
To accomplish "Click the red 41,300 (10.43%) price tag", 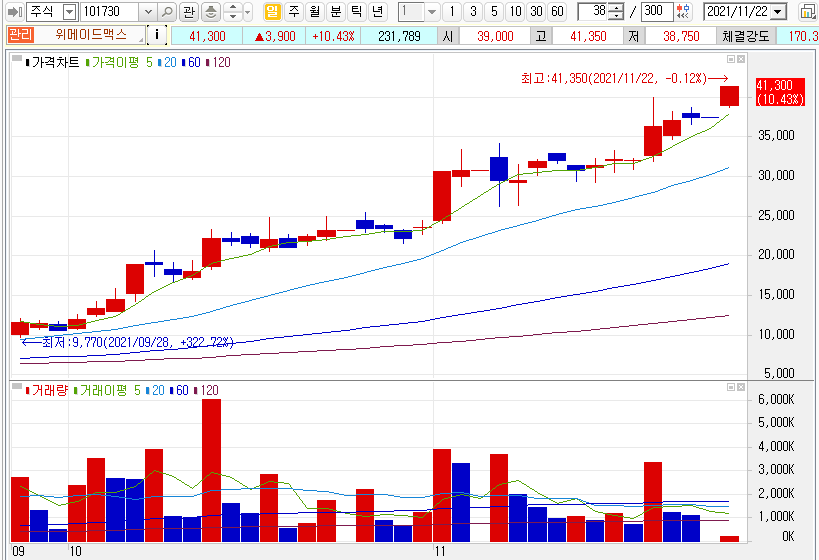I will pos(781,92).
